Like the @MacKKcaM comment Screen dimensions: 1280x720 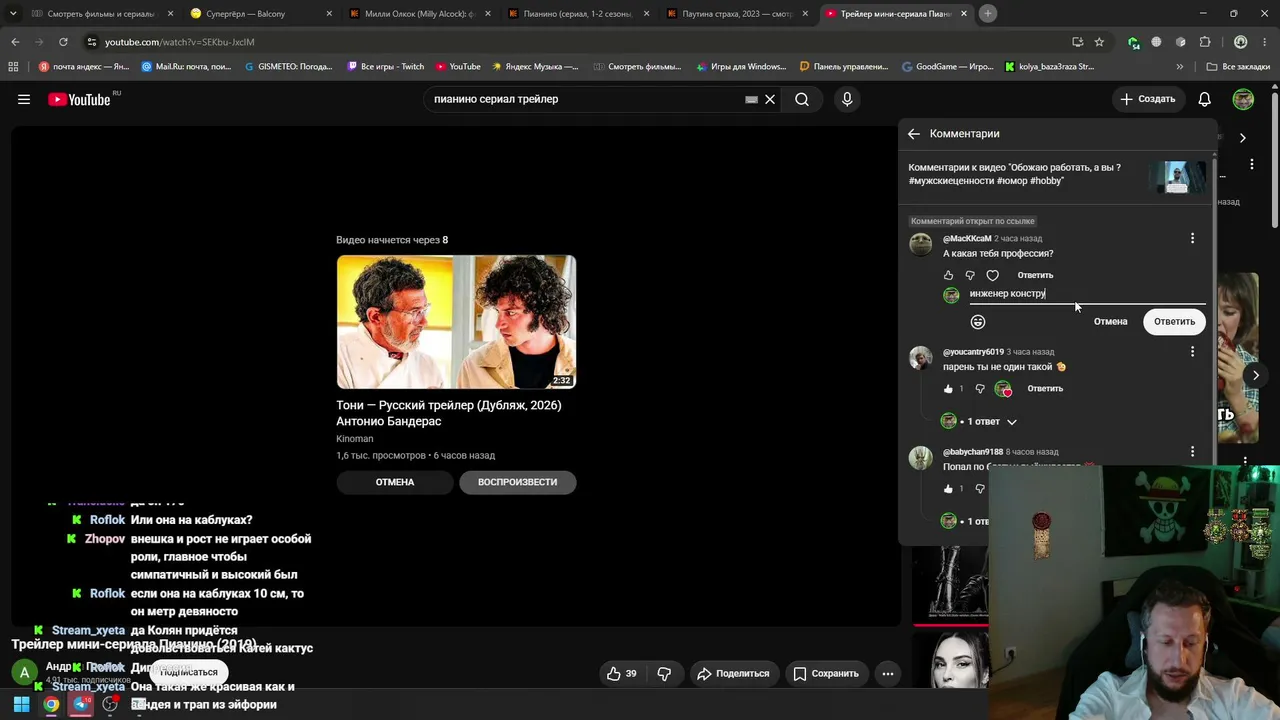tap(949, 275)
